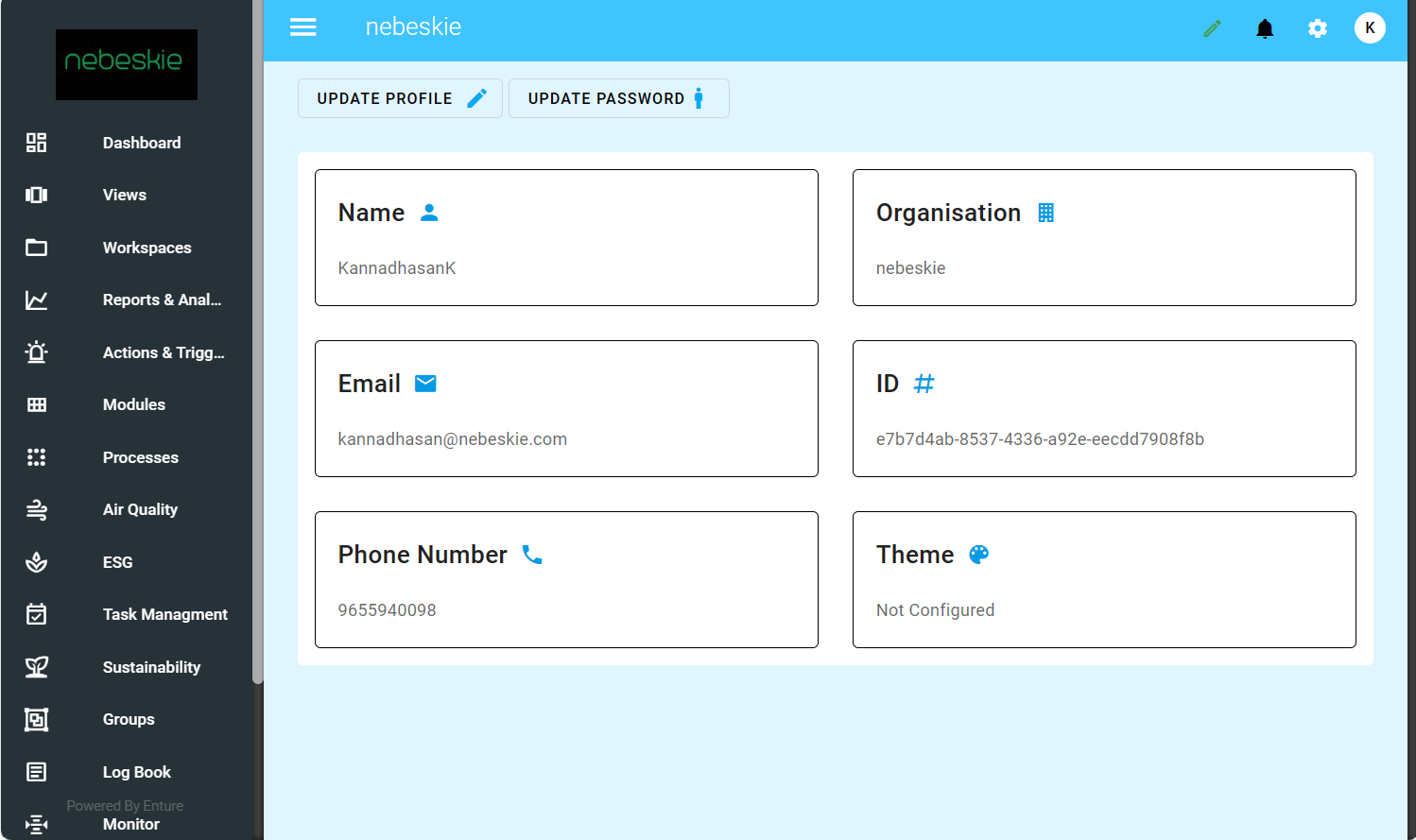Viewport: 1416px width, 840px height.
Task: Select ESG in the sidebar
Action: tap(117, 562)
